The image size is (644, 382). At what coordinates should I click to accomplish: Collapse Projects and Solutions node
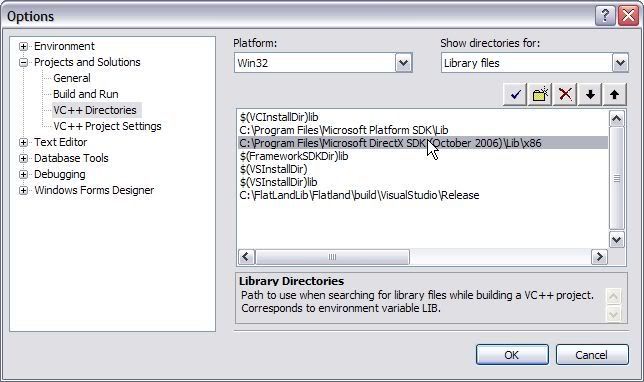point(23,62)
